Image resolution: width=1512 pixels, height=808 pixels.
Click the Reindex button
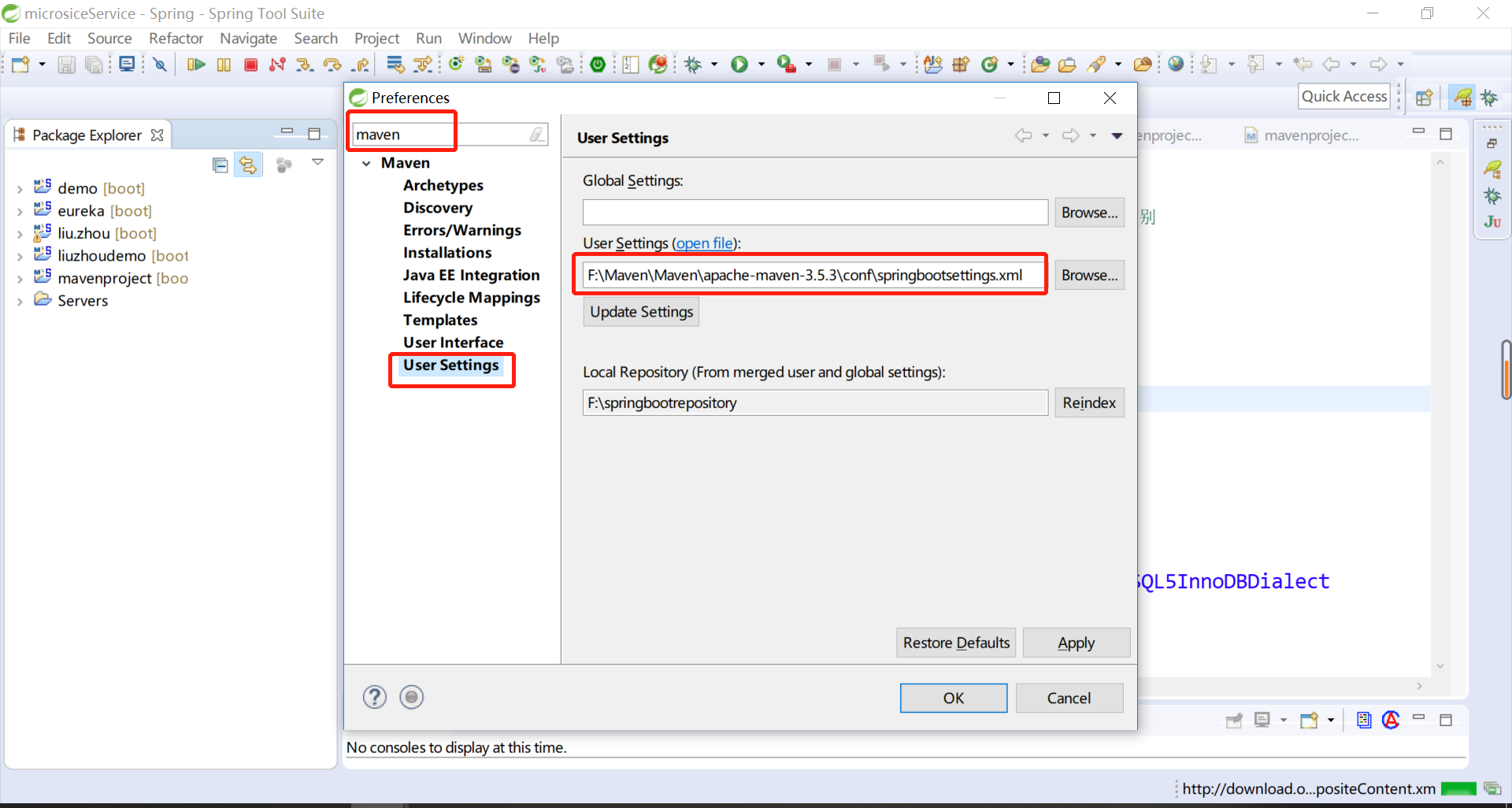tap(1089, 402)
